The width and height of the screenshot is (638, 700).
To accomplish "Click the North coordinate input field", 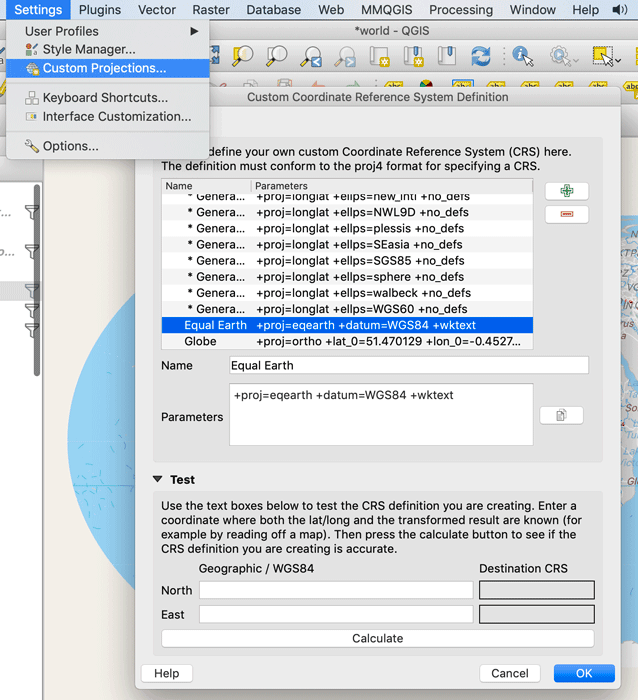I will 336,590.
